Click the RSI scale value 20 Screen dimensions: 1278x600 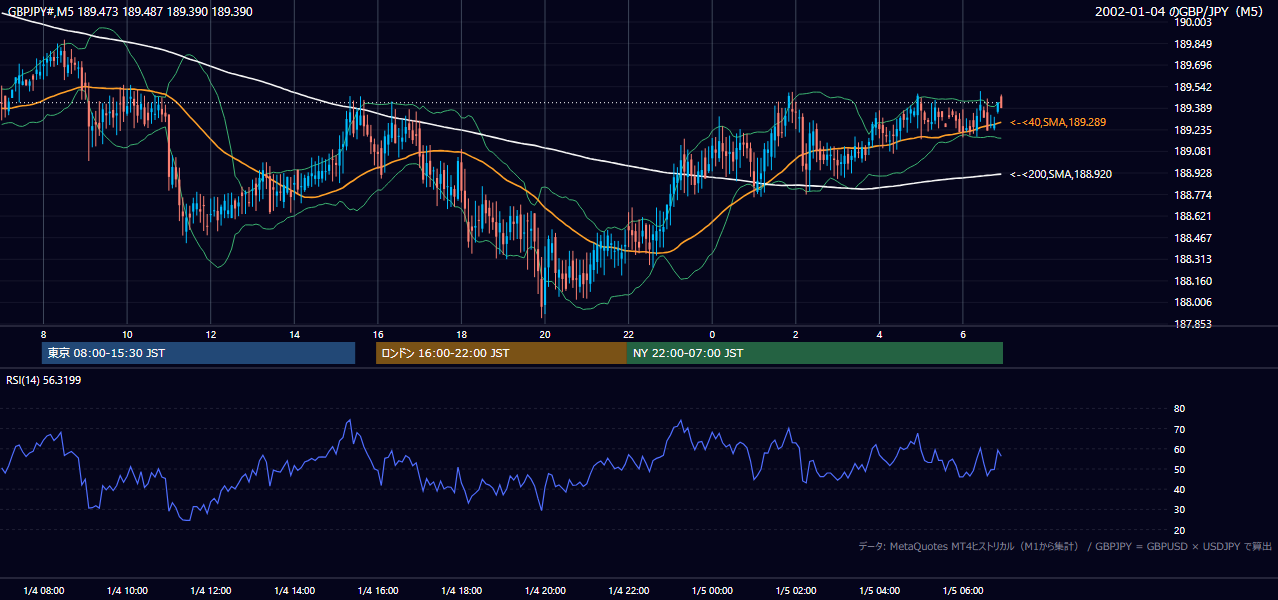coord(1179,530)
